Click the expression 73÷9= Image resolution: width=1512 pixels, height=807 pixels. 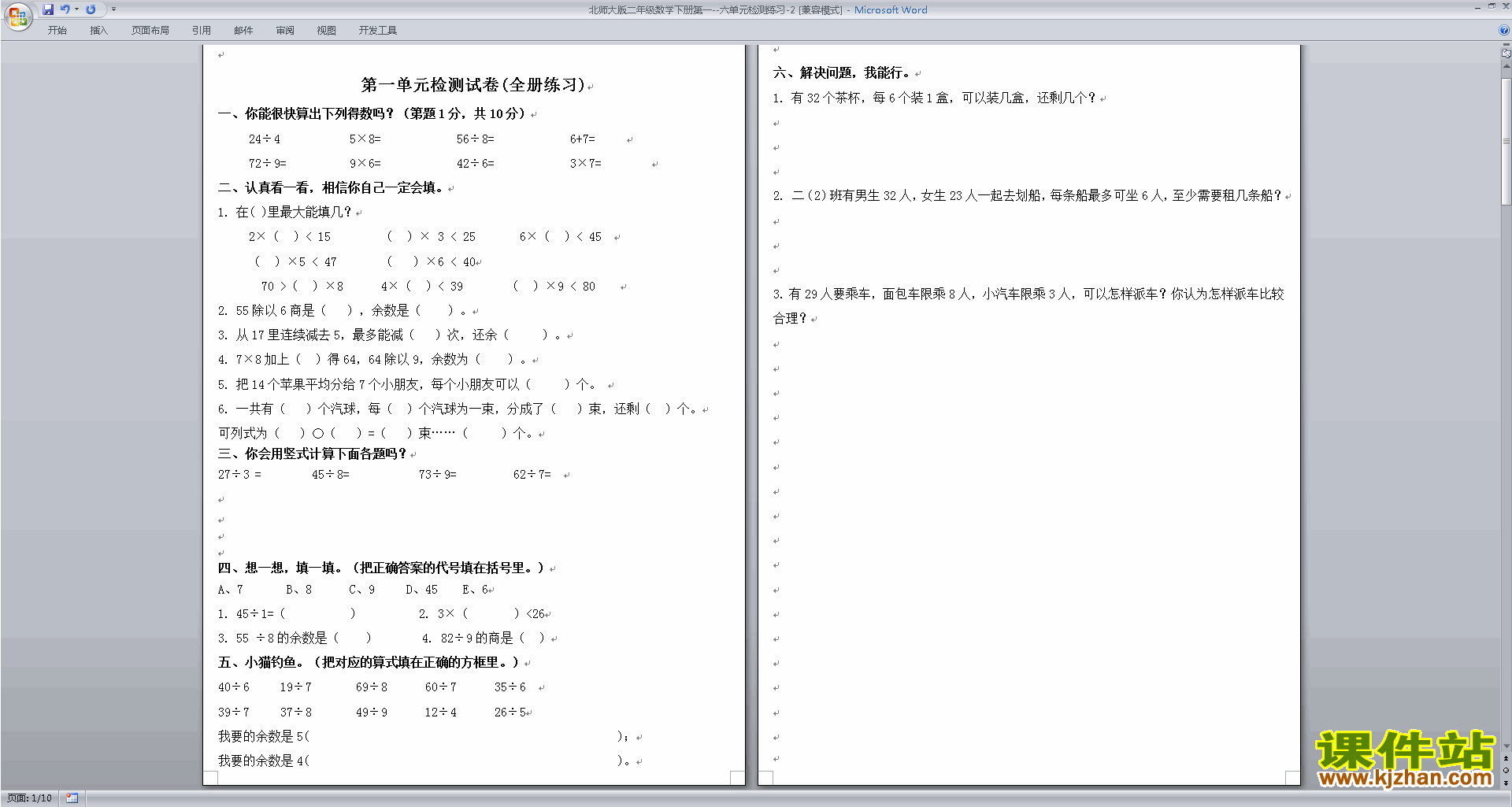point(437,475)
